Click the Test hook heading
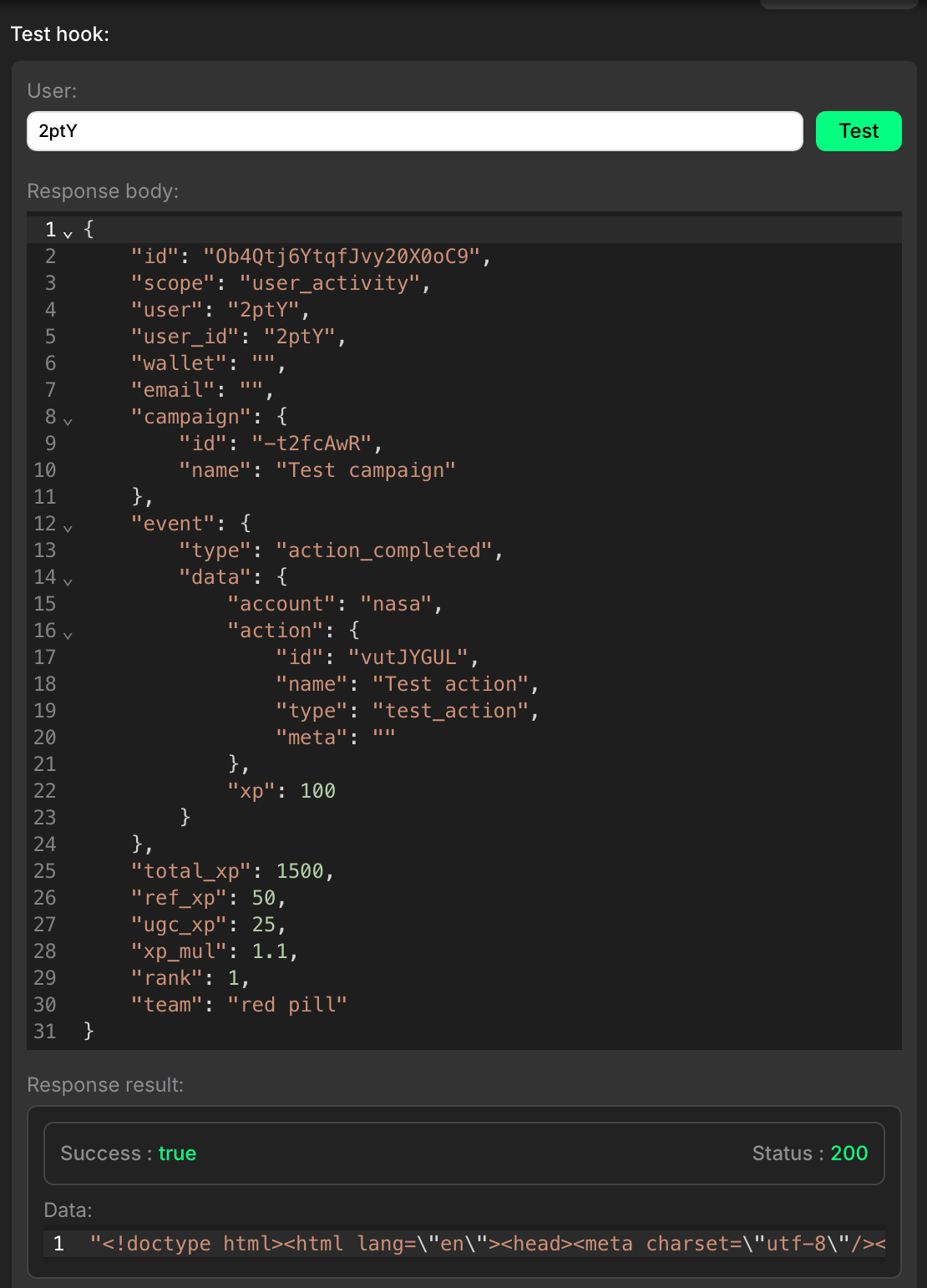The image size is (927, 1288). click(x=60, y=34)
